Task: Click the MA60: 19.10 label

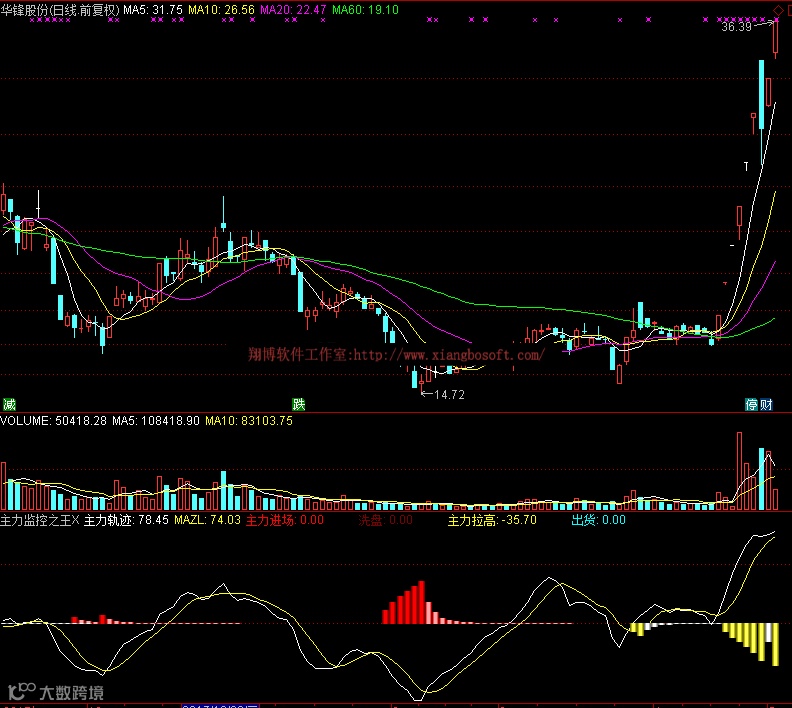Action: (365, 10)
